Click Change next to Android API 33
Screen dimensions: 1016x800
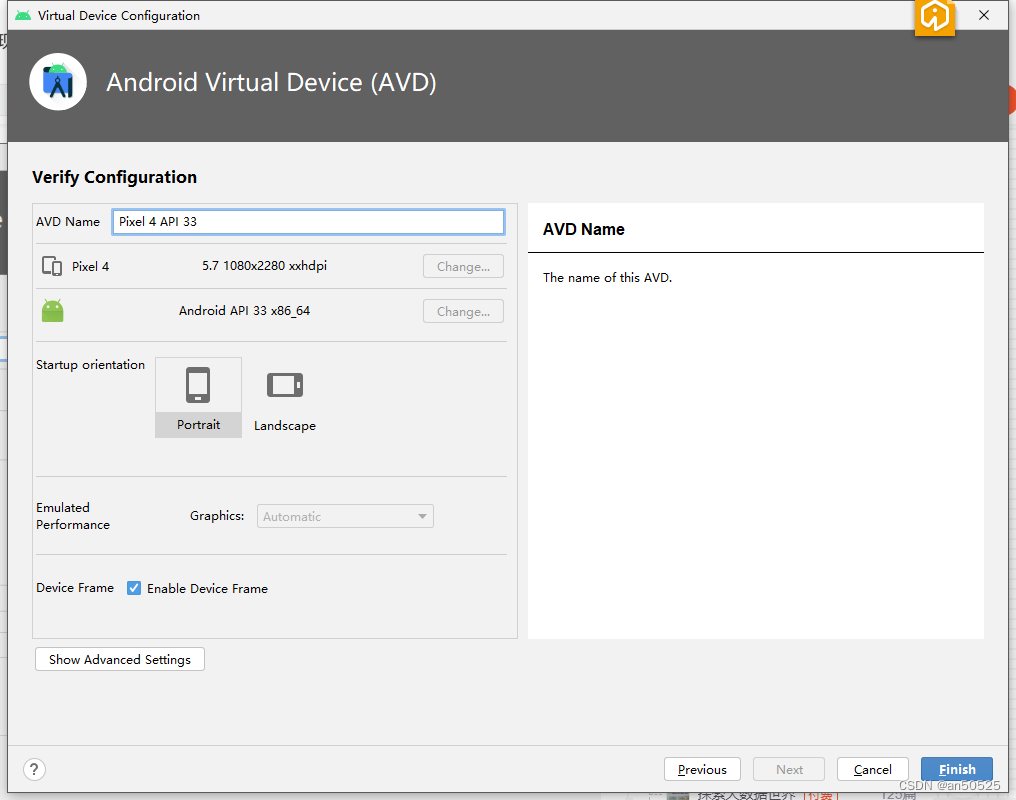[463, 311]
